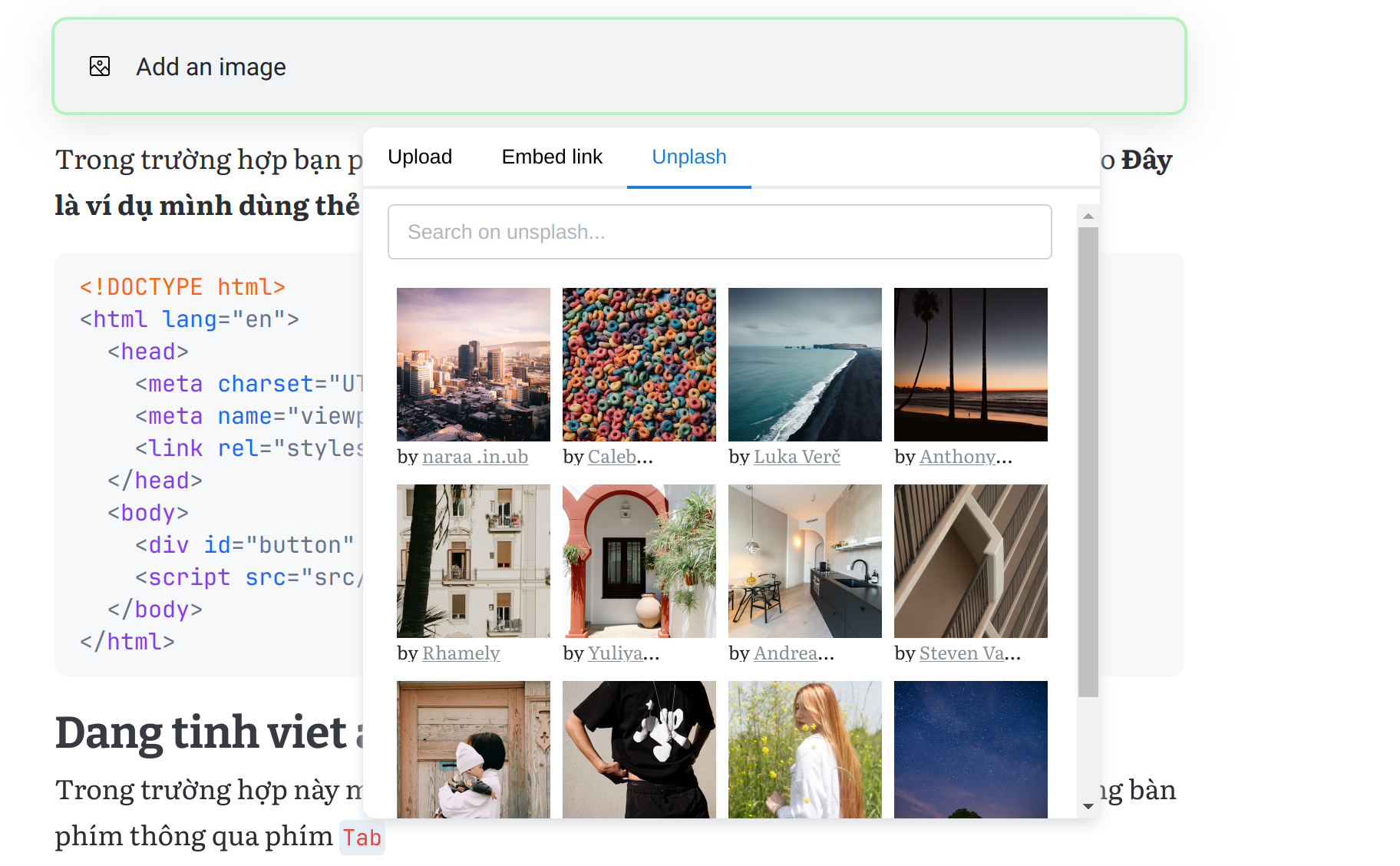The image size is (1400, 866).
Task: Select the woman in flower field photo
Action: click(x=805, y=749)
